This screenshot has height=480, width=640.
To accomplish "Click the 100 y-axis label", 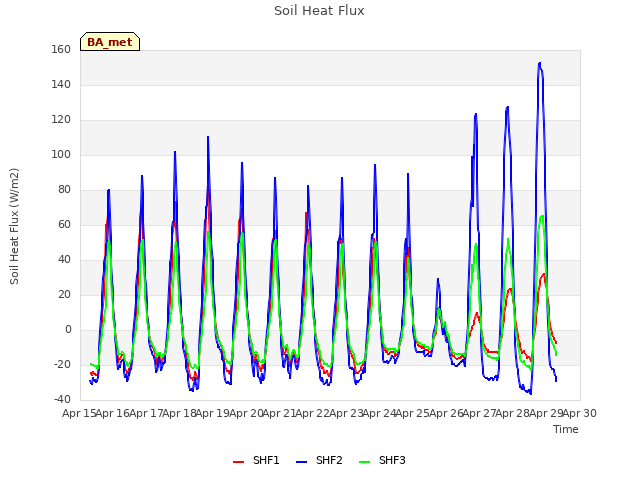I will coord(61,155).
